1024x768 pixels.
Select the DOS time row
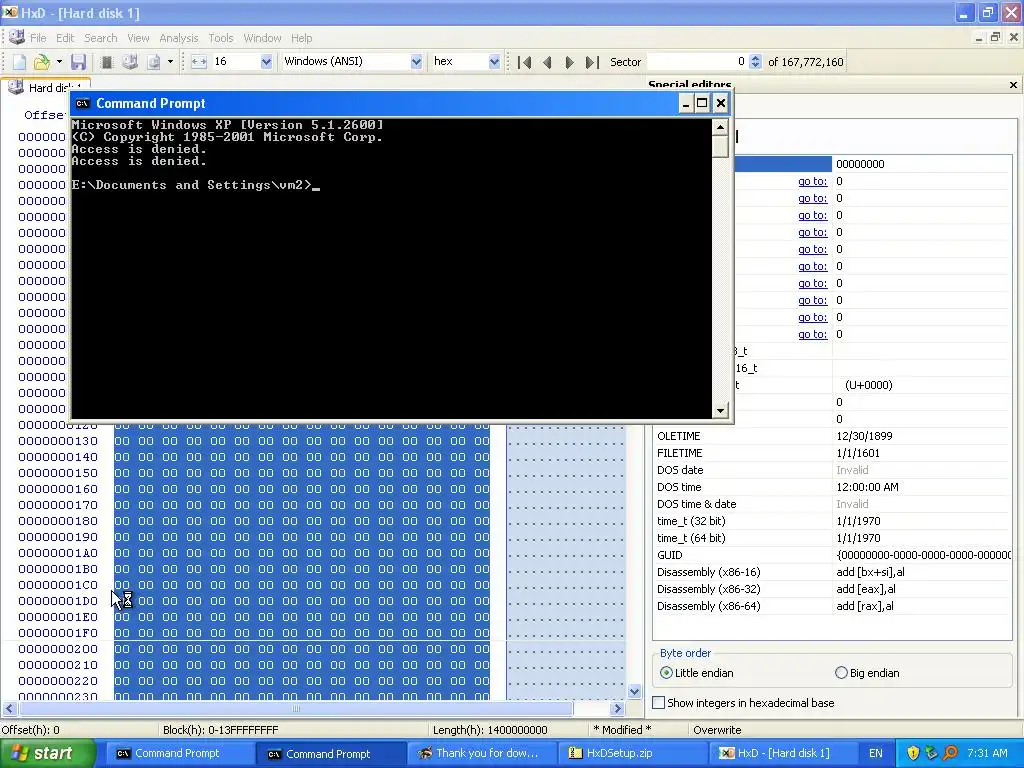tap(833, 487)
